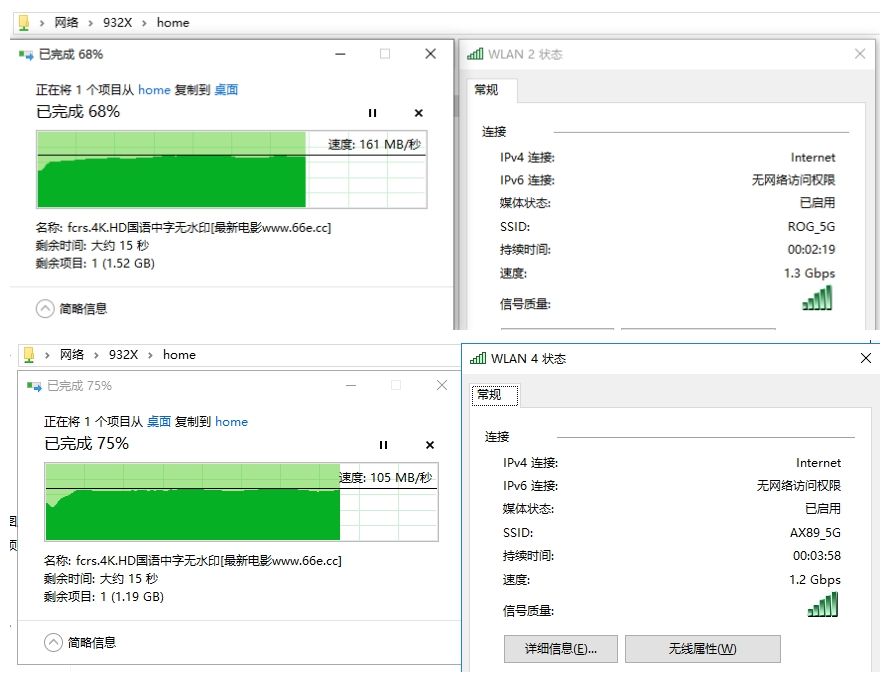Click 无网络访问权限 in WLAN 4 status

tap(799, 486)
